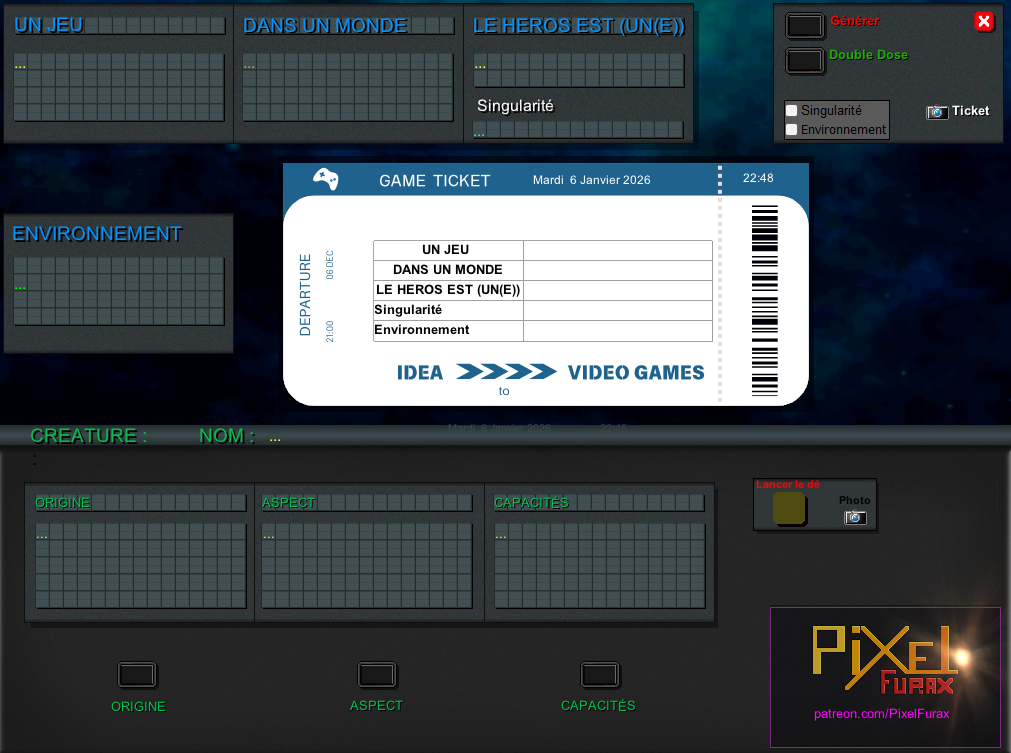Click the DEPARTURE text on ticket
The width and height of the screenshot is (1011, 753).
click(305, 295)
